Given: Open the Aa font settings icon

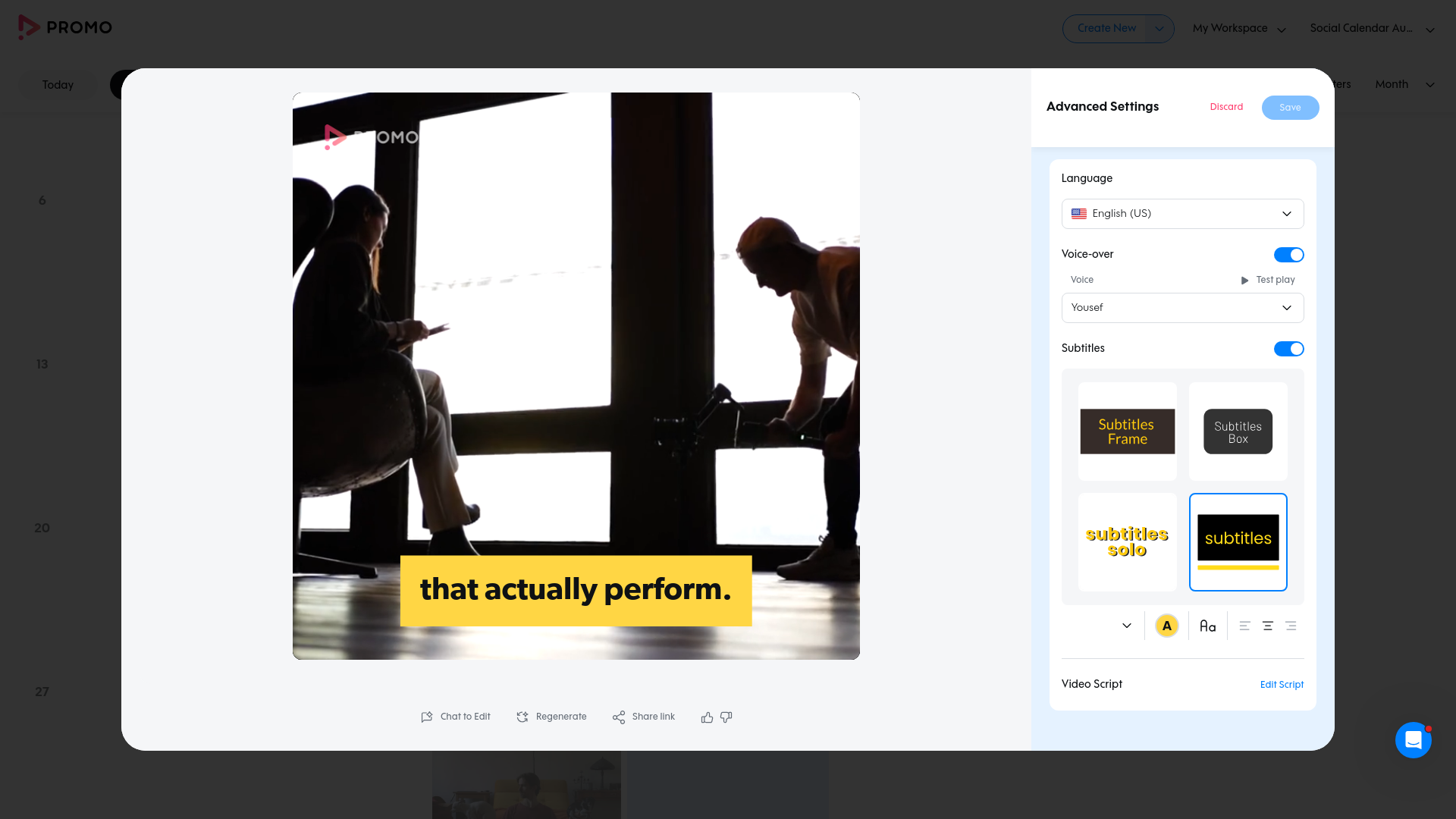Looking at the screenshot, I should (1207, 626).
